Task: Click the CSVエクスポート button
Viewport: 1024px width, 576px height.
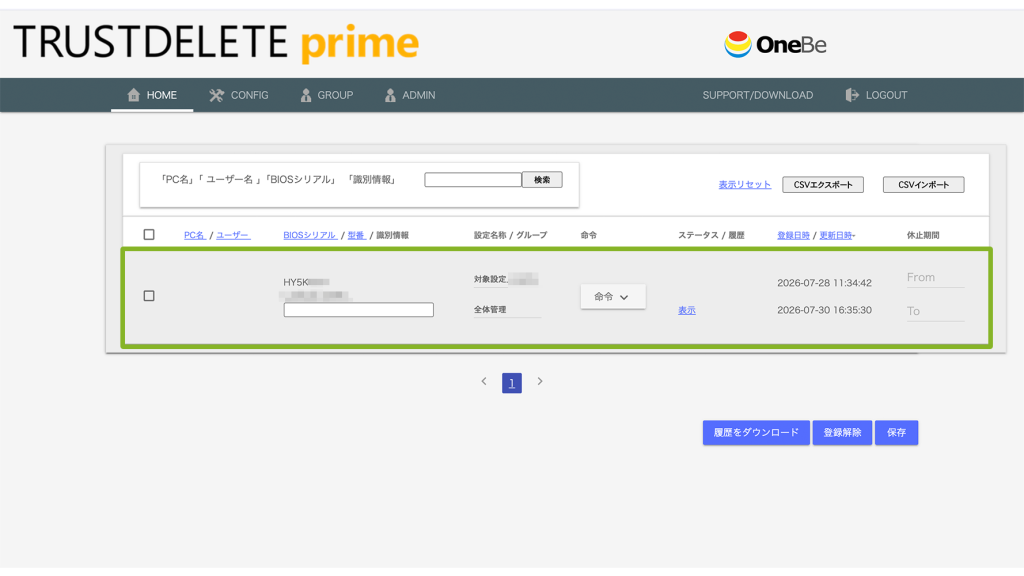Action: [823, 185]
